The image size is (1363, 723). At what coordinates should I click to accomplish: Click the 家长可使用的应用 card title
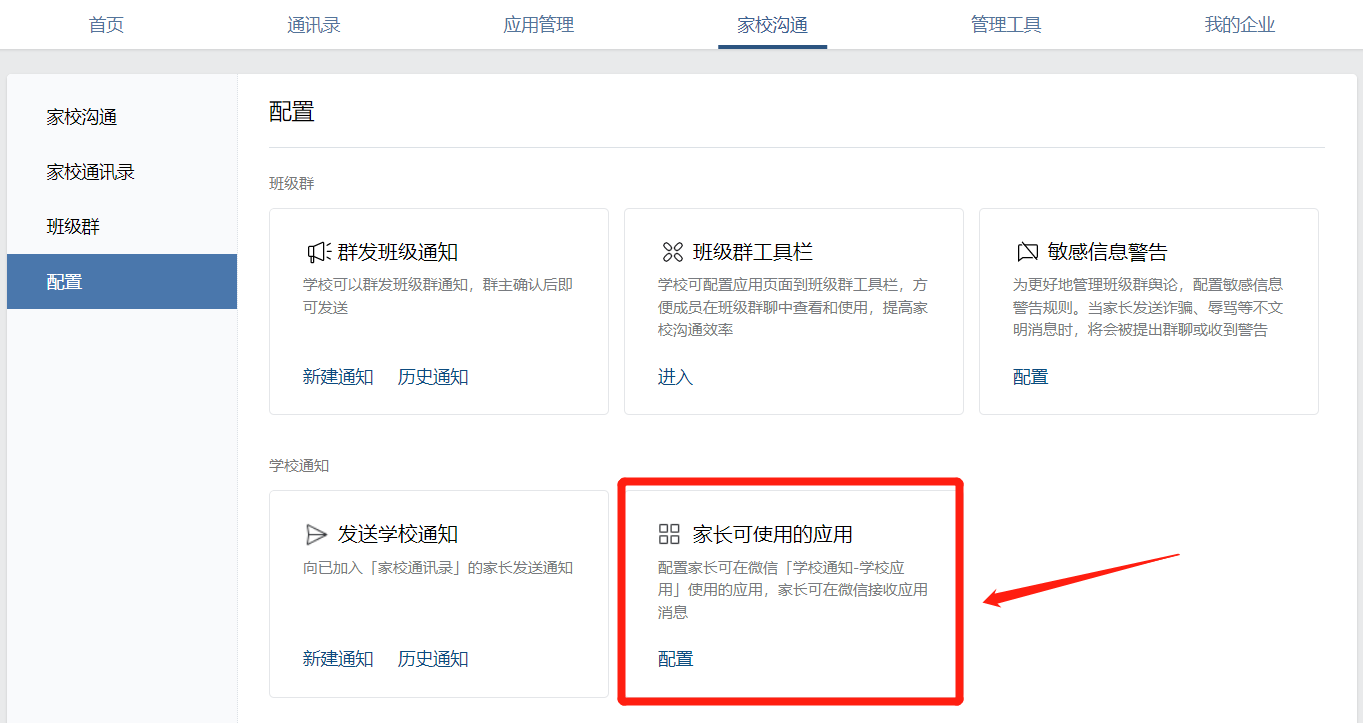pos(773,534)
